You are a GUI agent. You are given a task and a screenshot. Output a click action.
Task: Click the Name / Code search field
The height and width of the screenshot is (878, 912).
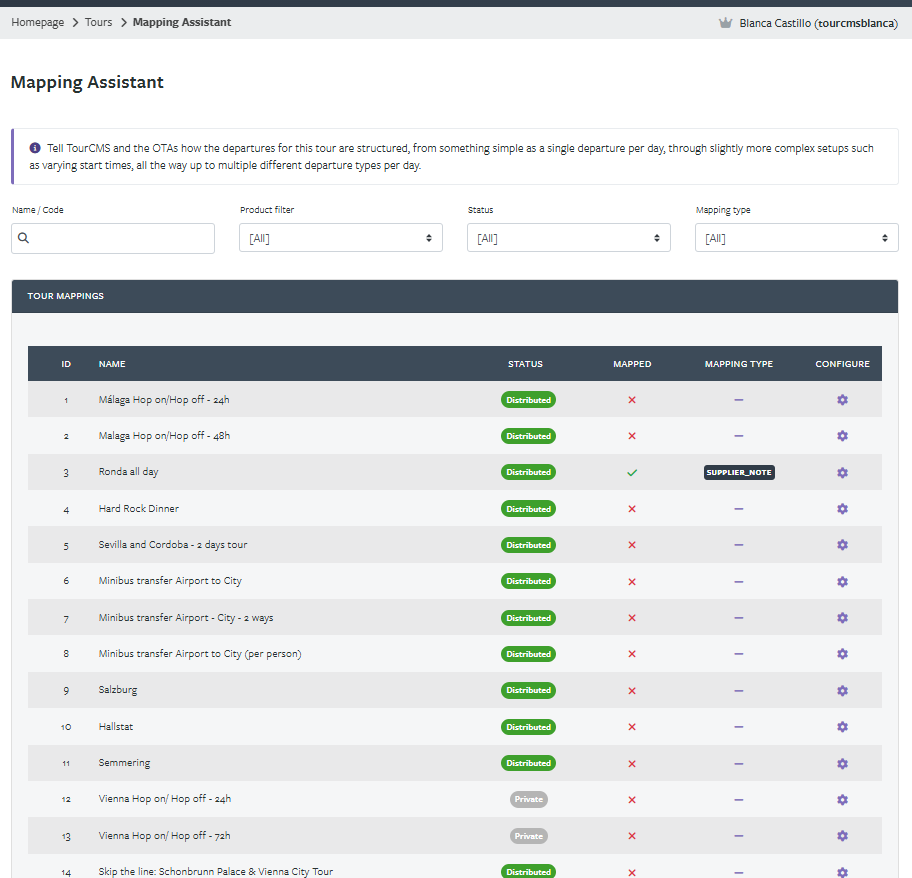[113, 238]
